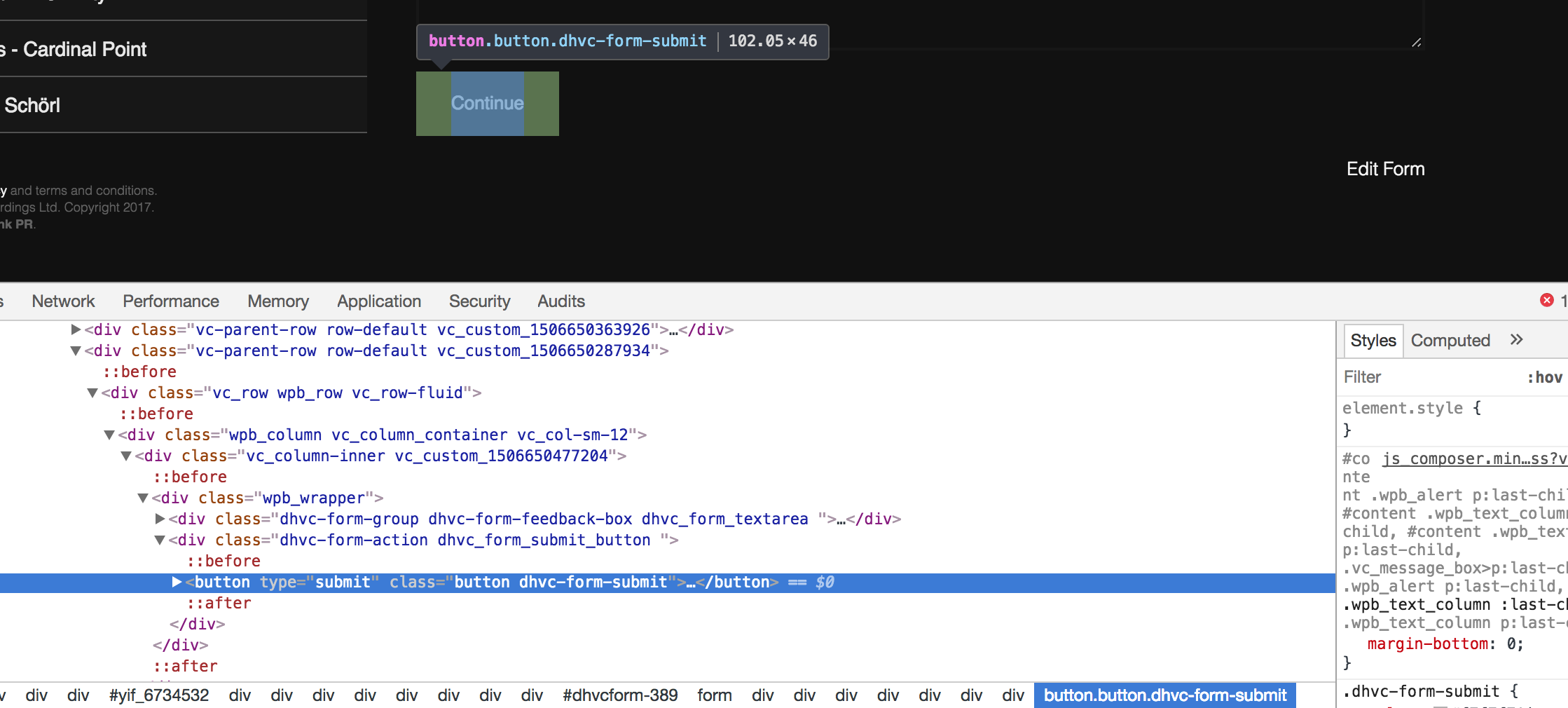Open the Performance tab

click(171, 301)
